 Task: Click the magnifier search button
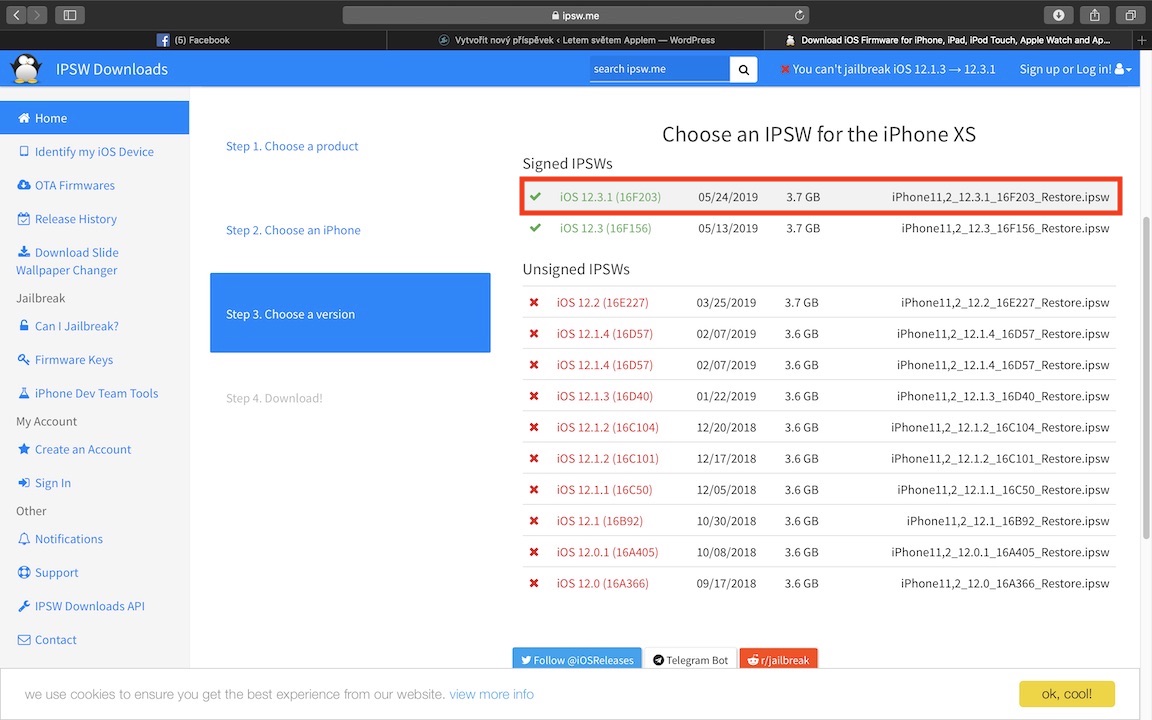click(744, 69)
